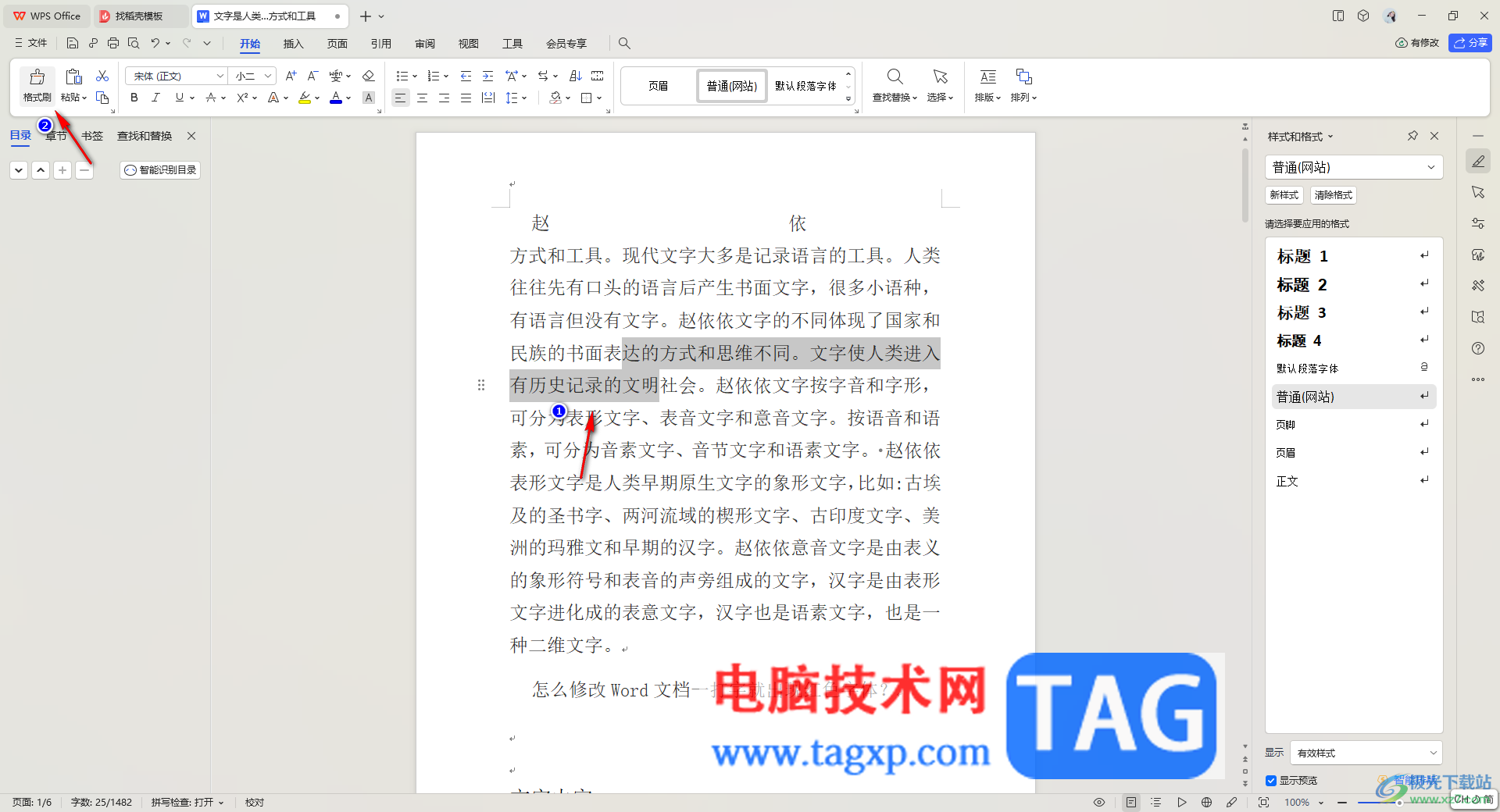Image resolution: width=1500 pixels, height=812 pixels.
Task: Click the Cut scissors icon
Action: coord(102,76)
